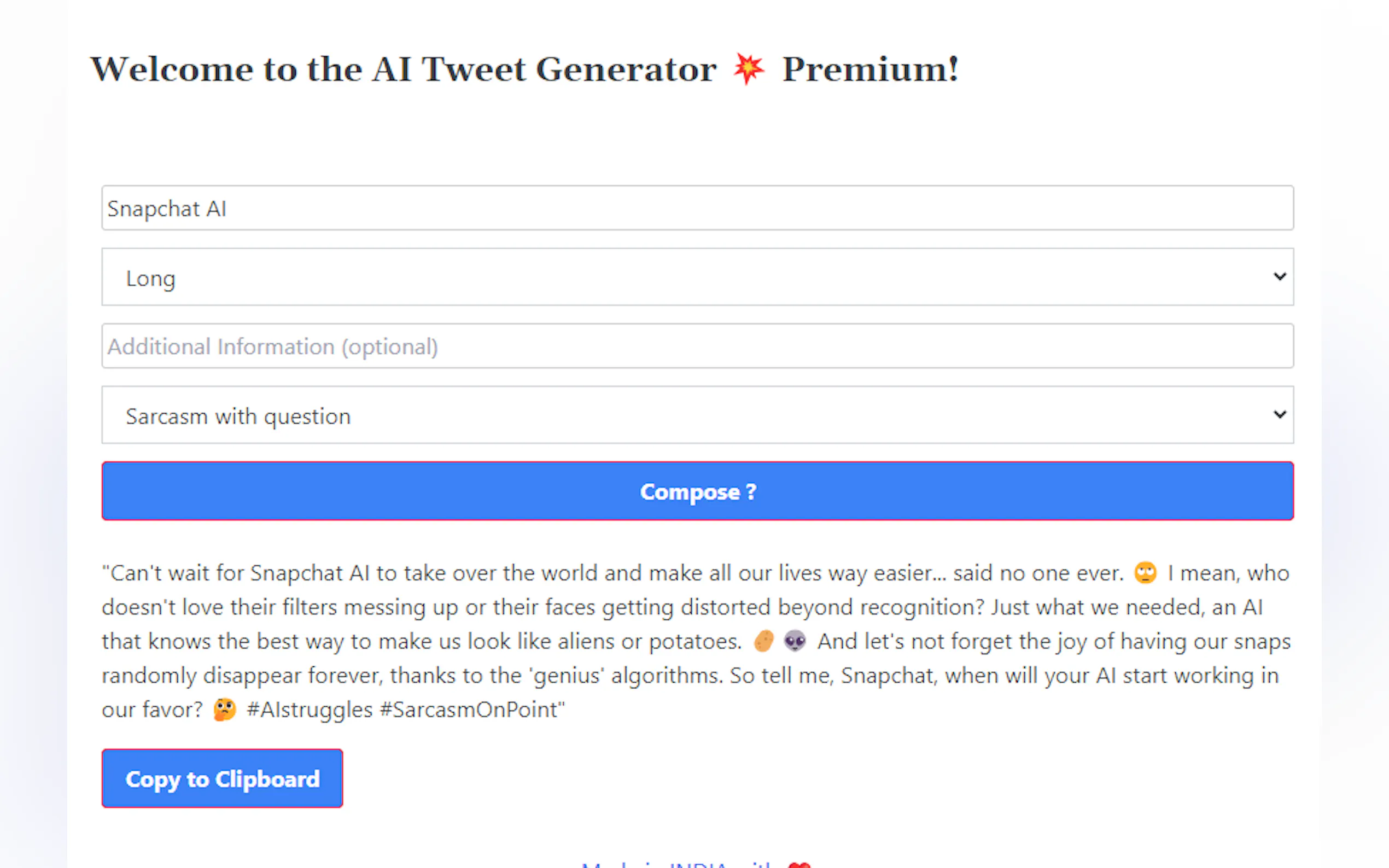This screenshot has width=1389, height=868.
Task: Click the AI Tweet Generator heading
Action: (403, 69)
